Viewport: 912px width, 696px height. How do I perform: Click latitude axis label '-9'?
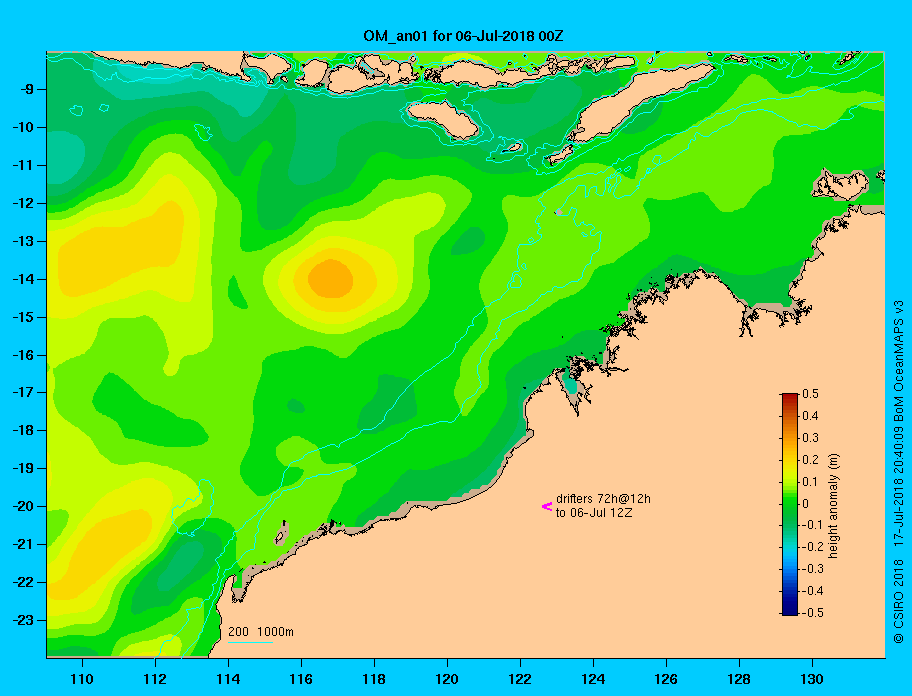click(27, 90)
